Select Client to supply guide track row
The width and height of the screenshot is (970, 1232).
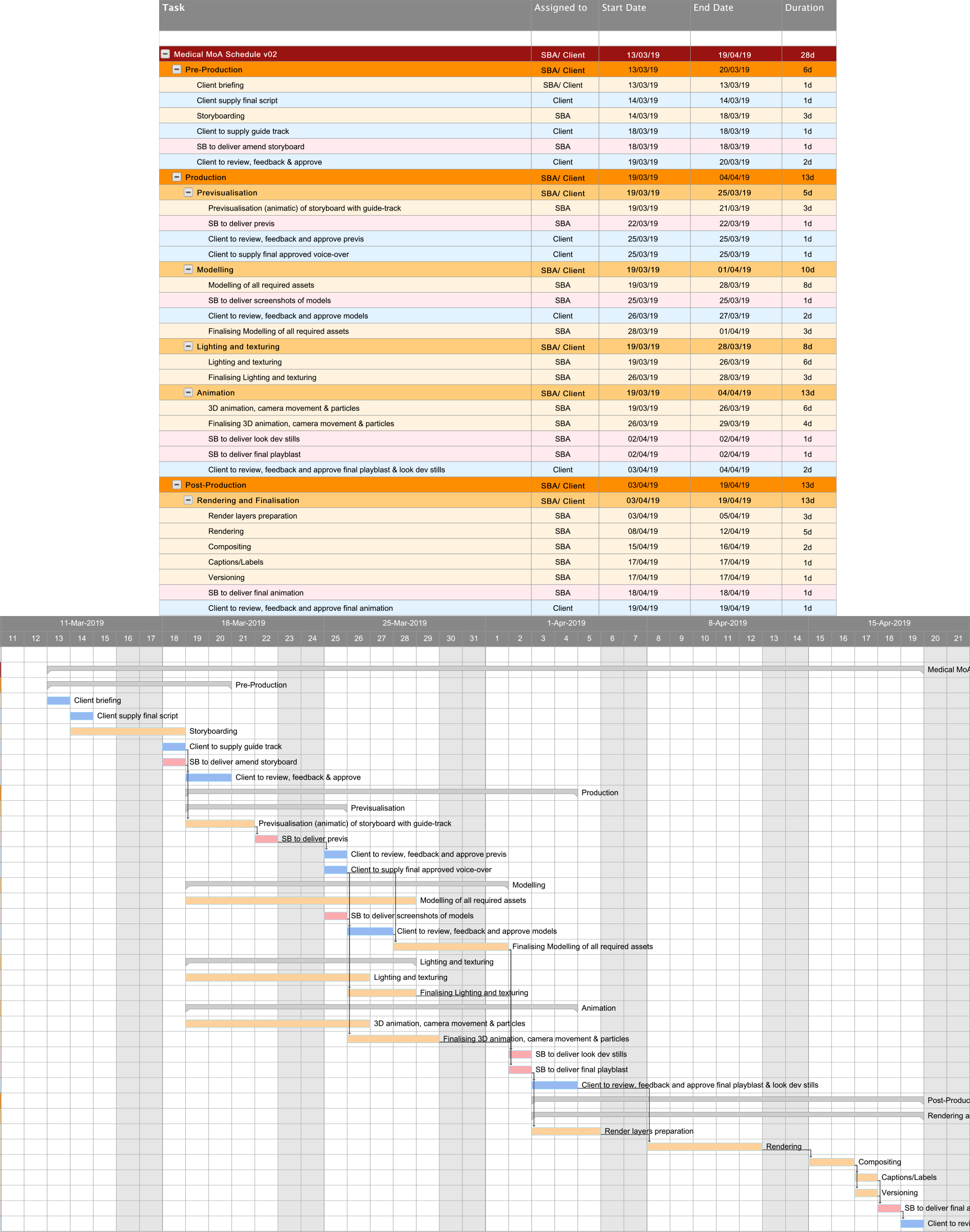click(497, 131)
